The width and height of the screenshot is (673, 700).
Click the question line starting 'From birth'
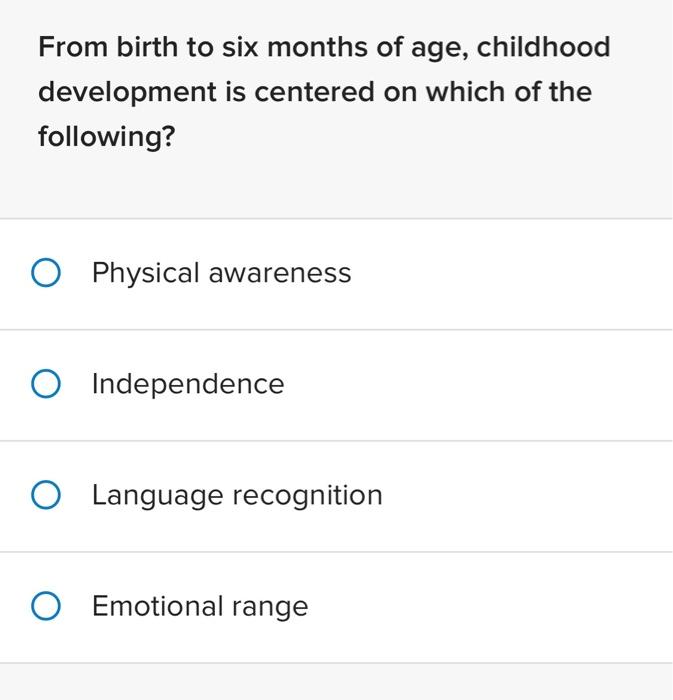coord(323,48)
